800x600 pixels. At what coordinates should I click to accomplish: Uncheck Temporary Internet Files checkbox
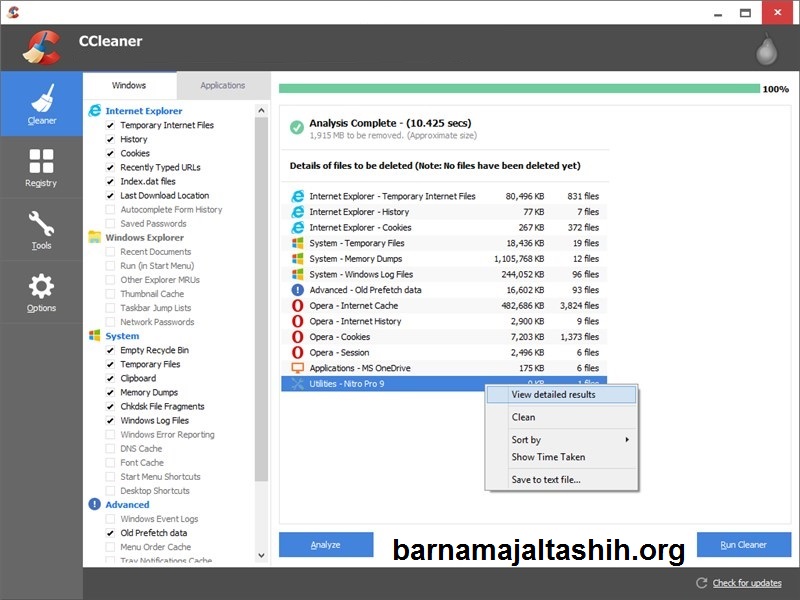coord(110,125)
